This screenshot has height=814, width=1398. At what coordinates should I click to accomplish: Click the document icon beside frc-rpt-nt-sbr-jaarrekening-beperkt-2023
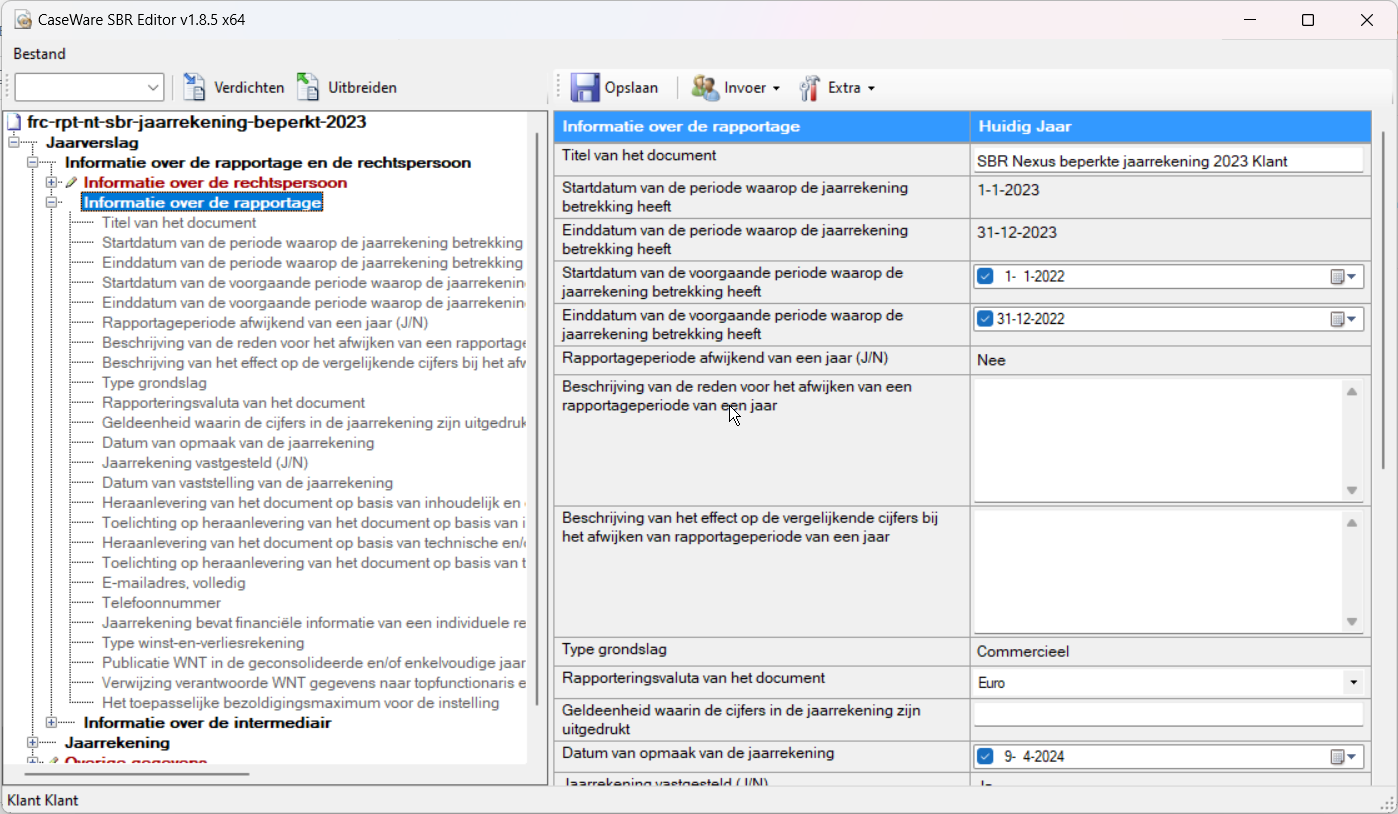coord(14,122)
